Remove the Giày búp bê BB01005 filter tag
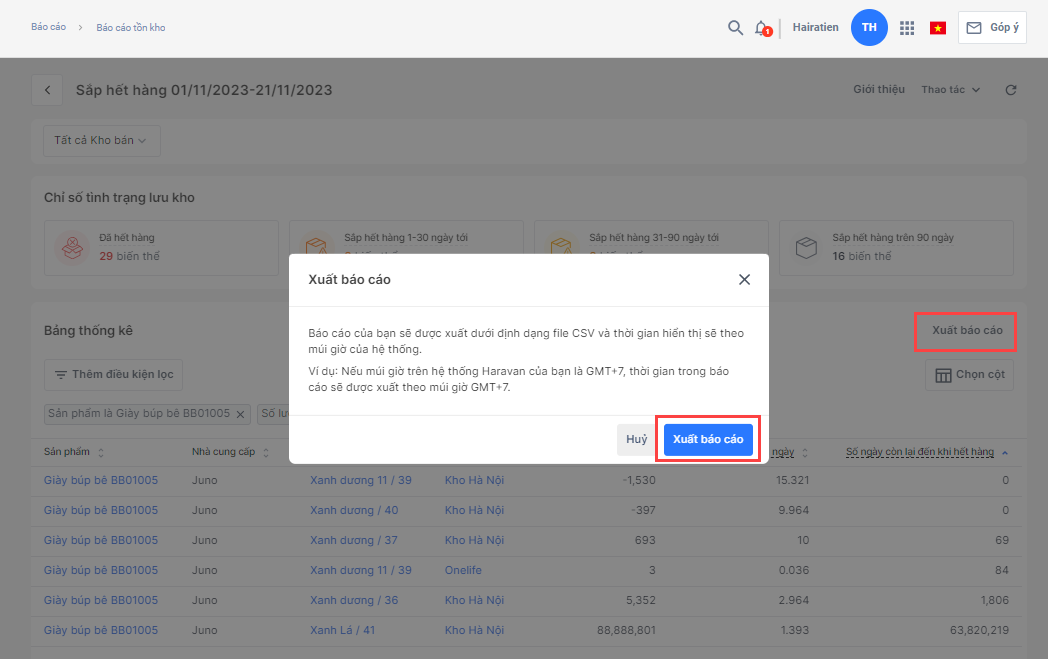 point(240,414)
